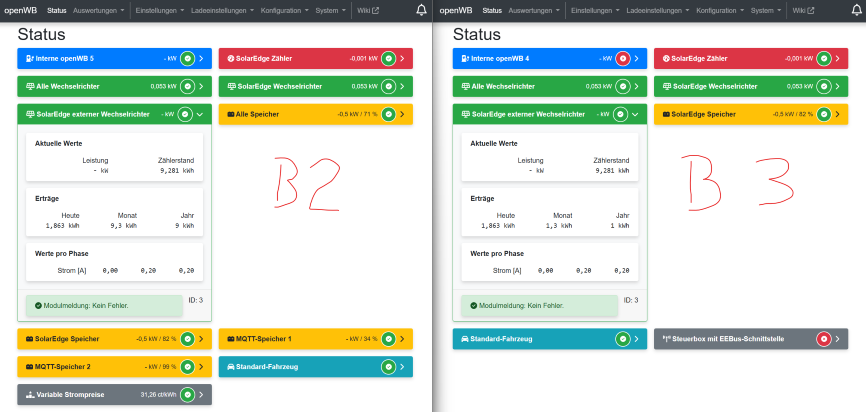Expand MQTT-Speicher 1 card chevron
The height and width of the screenshot is (412, 866).
click(x=402, y=339)
